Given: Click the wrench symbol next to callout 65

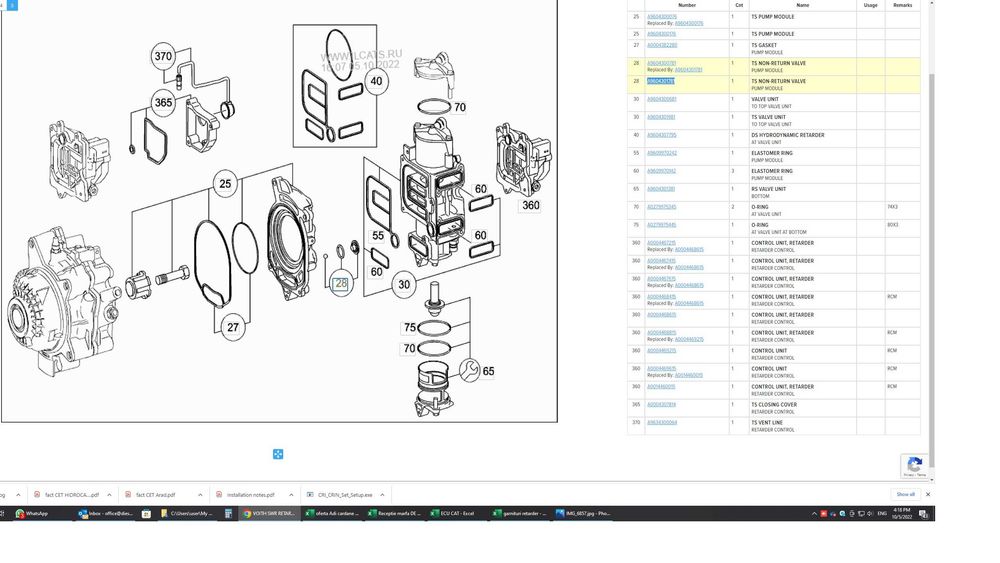Looking at the screenshot, I should pyautogui.click(x=469, y=370).
